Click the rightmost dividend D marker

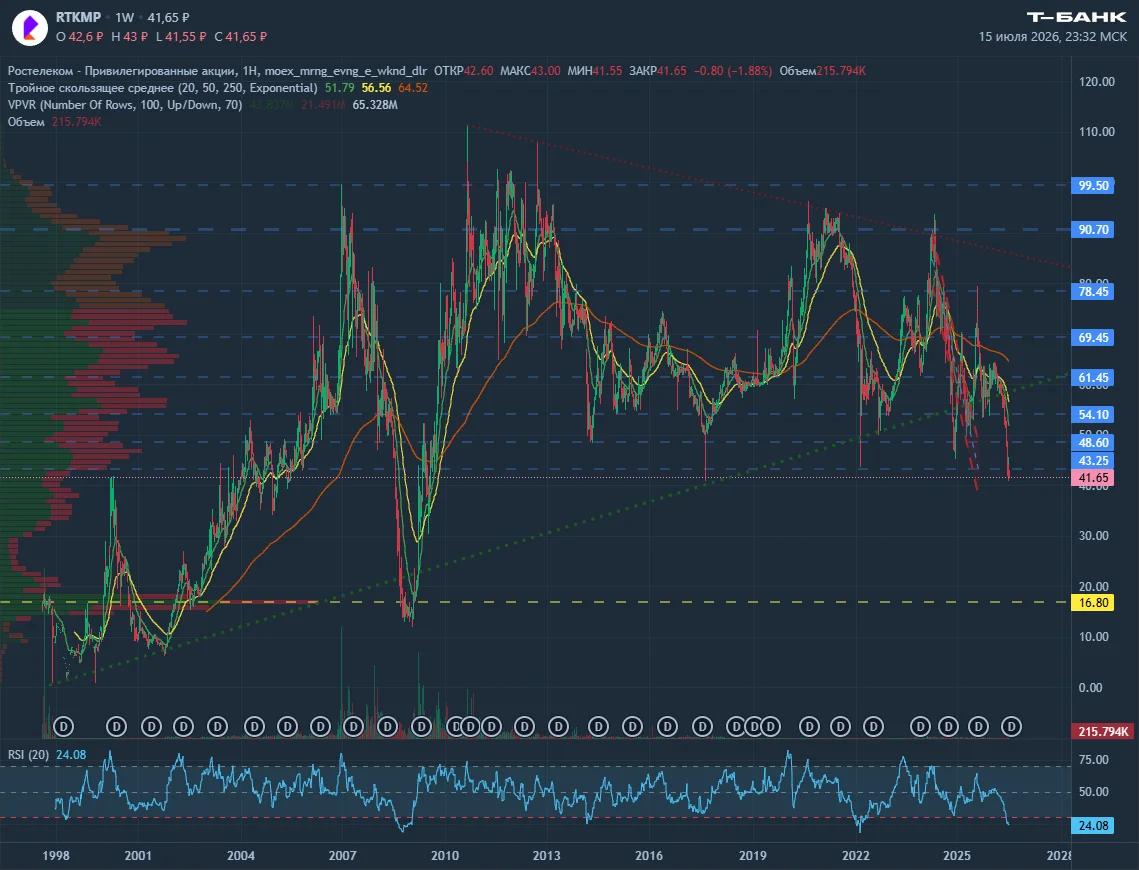tap(1011, 726)
